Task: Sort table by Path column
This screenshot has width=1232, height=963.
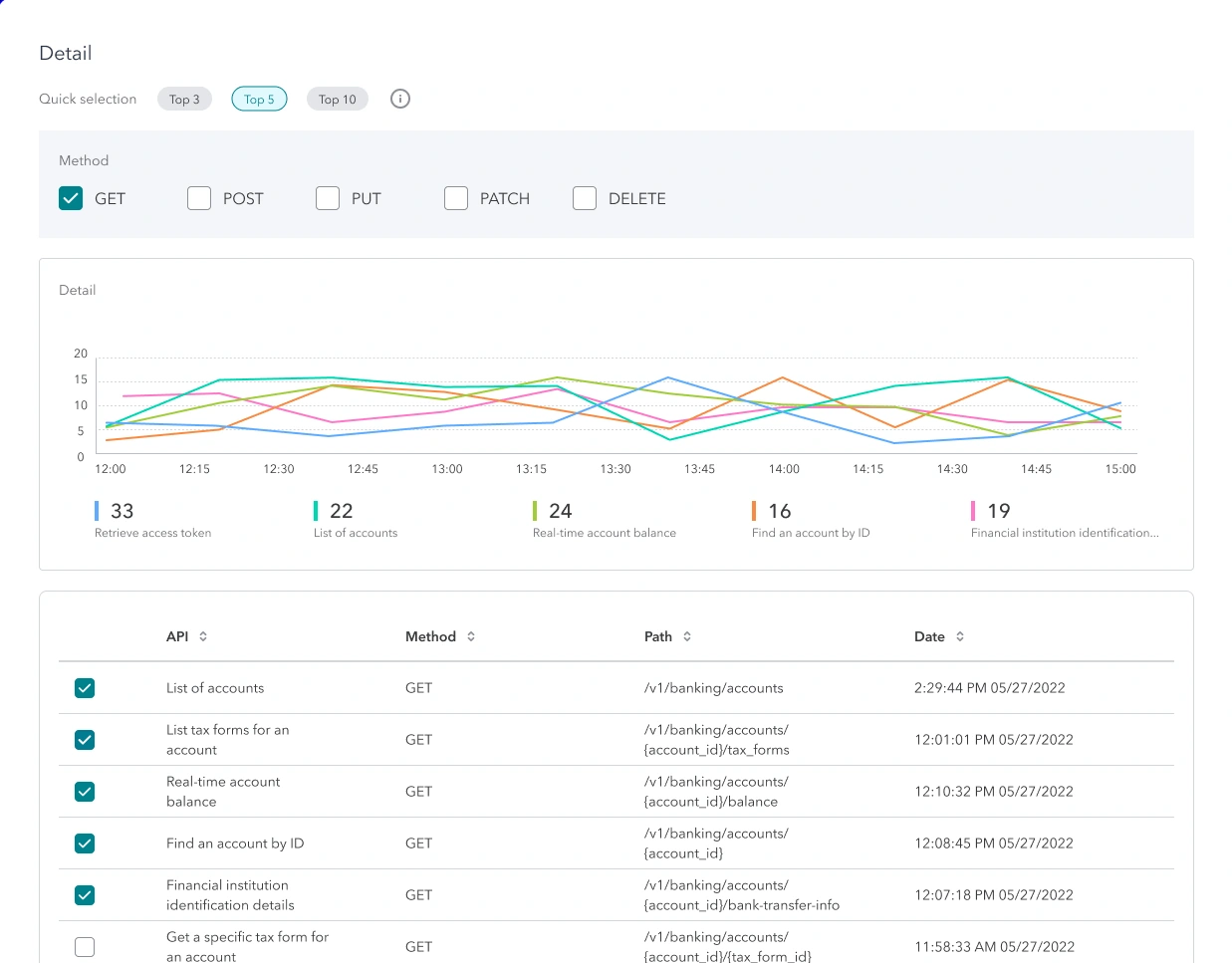Action: click(x=687, y=636)
